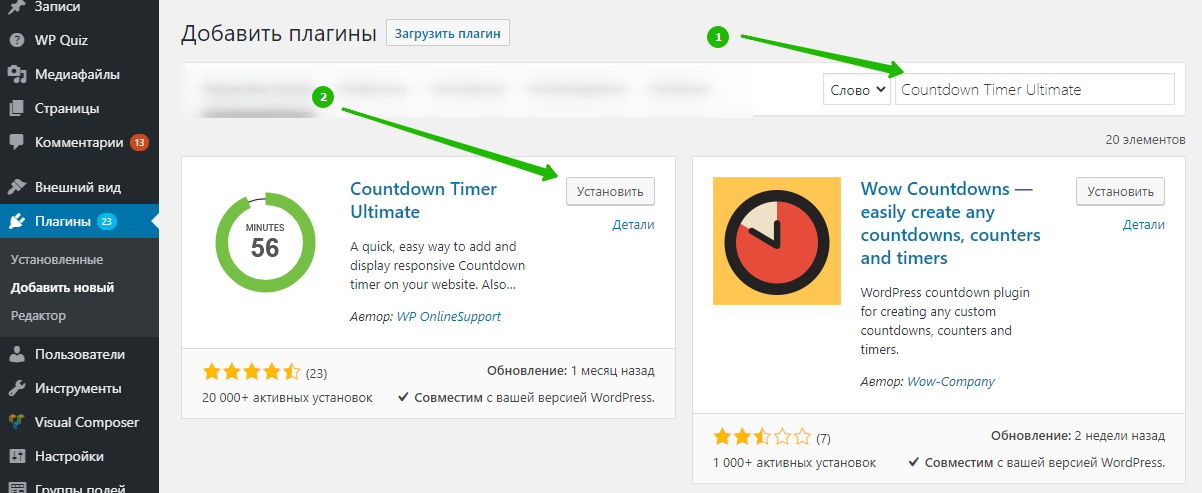This screenshot has height=493, width=1202.
Task: Open Установленные plugins submenu
Action: [57, 259]
